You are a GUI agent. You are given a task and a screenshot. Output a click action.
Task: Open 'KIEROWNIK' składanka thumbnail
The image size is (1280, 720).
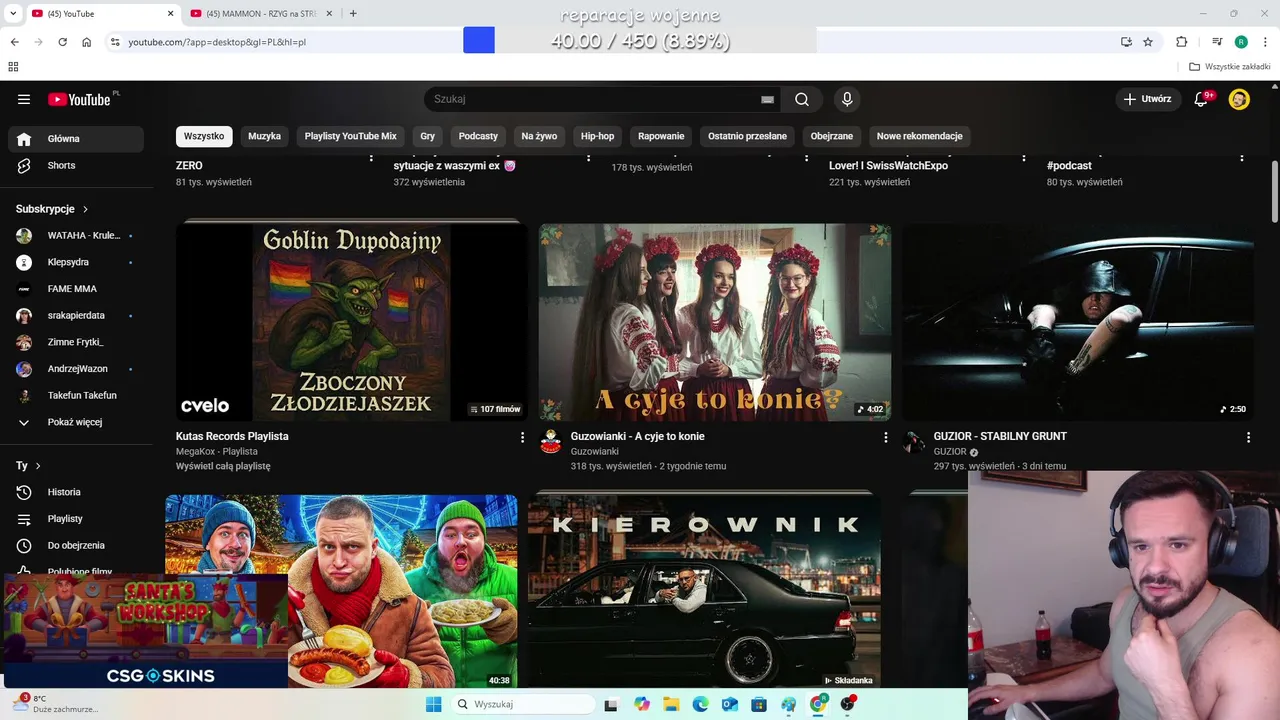click(x=704, y=590)
